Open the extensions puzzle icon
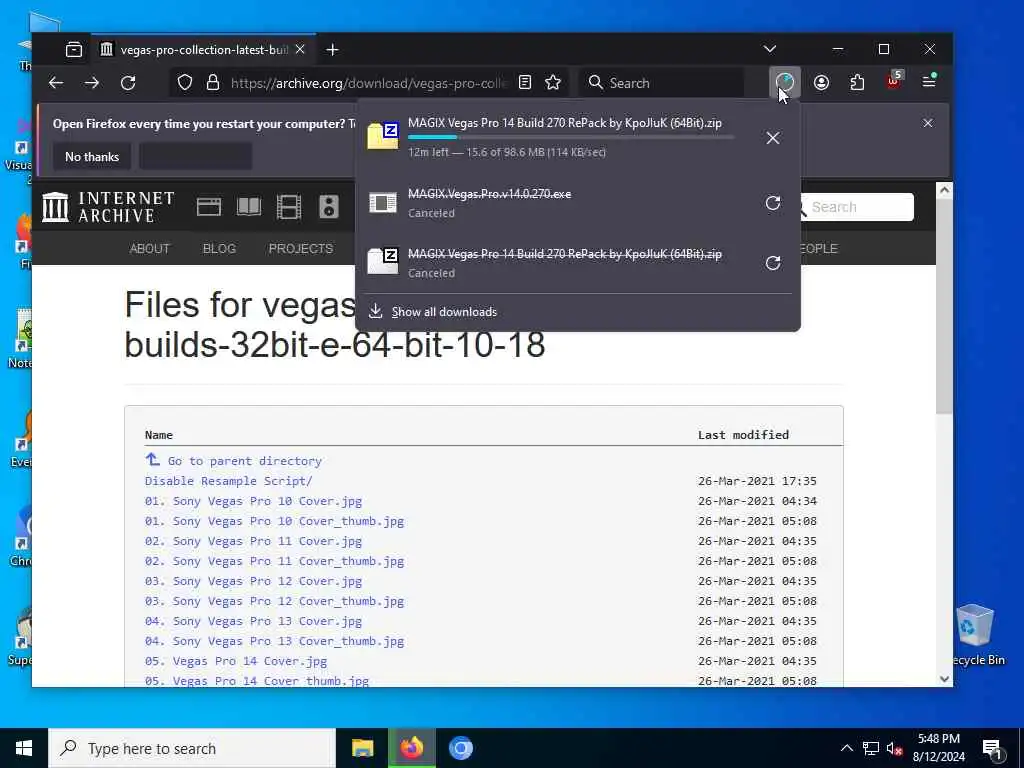This screenshot has height=768, width=1024. [857, 82]
